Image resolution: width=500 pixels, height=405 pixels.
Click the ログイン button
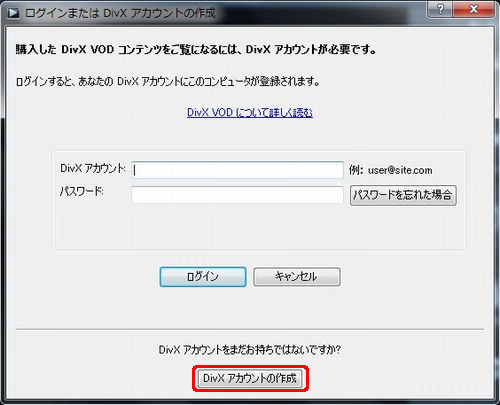point(203,277)
